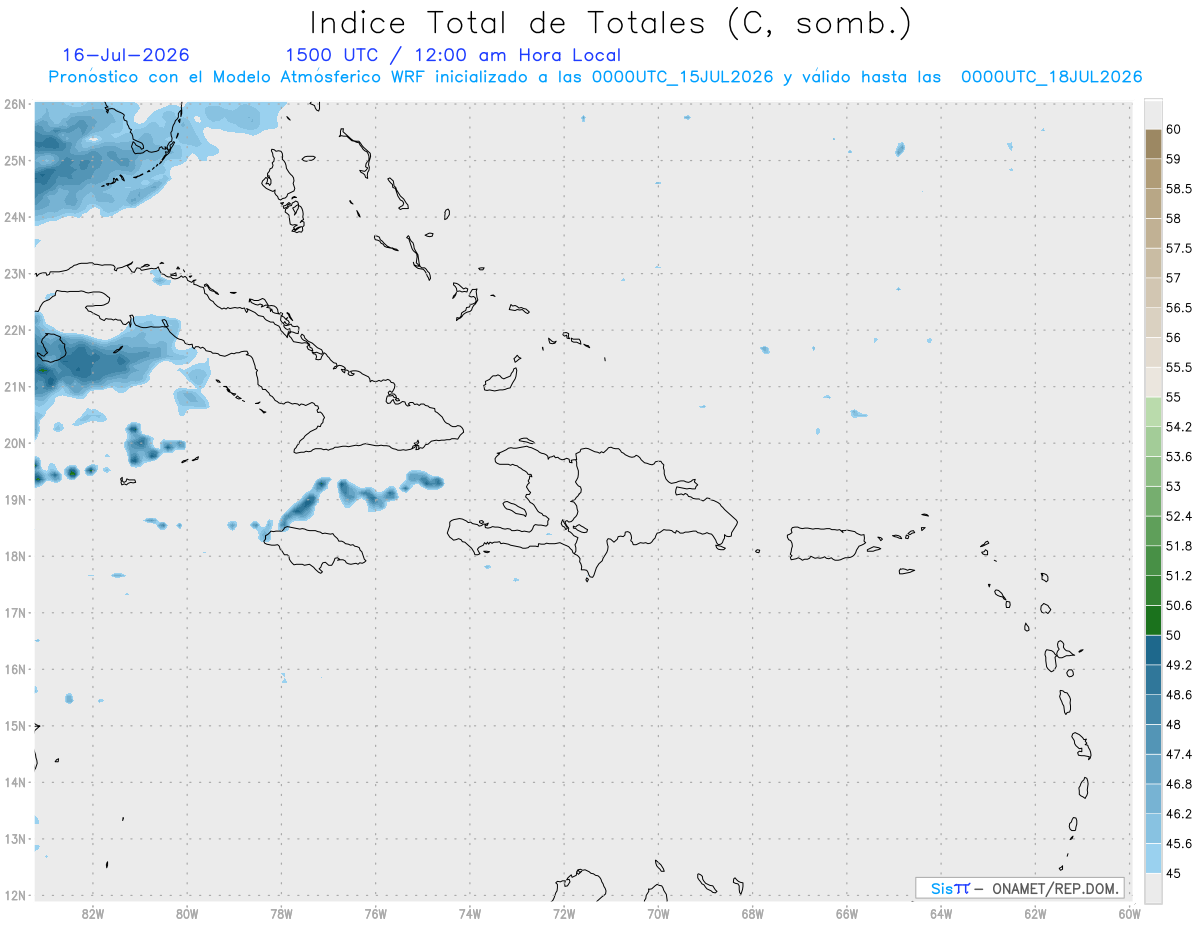Click the colorbar label "56.5"

pyautogui.click(x=1178, y=307)
